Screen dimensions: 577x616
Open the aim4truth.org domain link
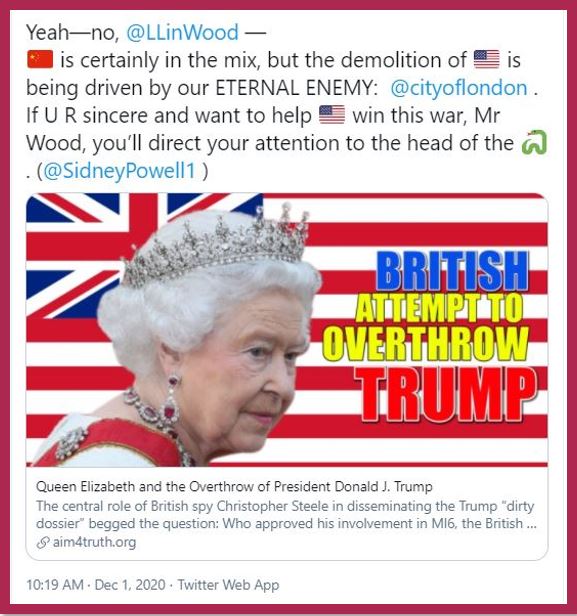[x=94, y=543]
